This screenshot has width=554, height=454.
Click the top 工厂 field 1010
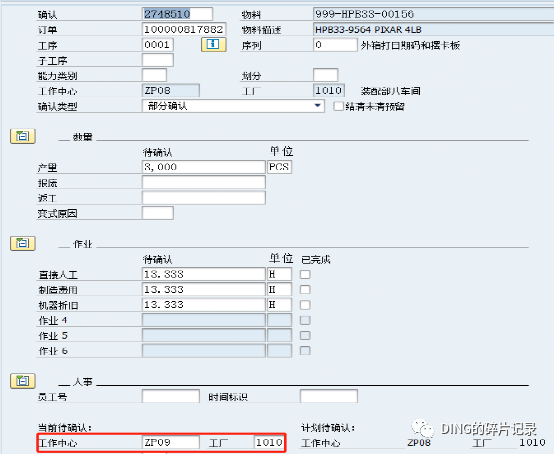[x=329, y=90]
